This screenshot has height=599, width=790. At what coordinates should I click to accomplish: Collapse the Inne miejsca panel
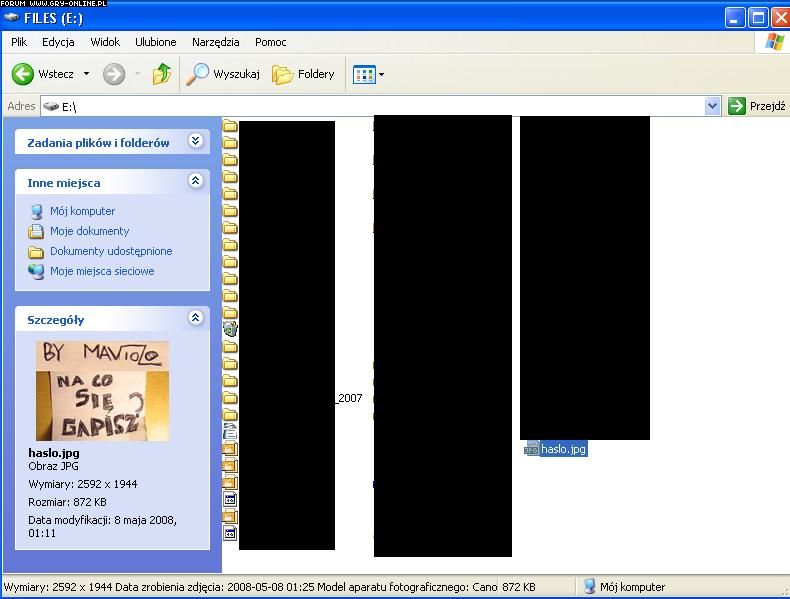coord(196,182)
